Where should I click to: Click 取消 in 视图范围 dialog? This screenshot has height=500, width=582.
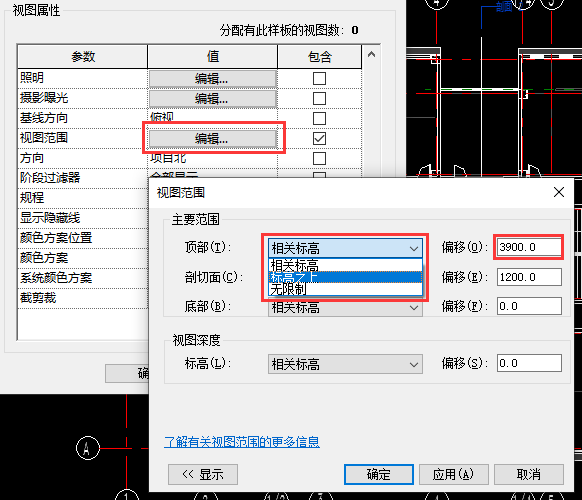(x=529, y=474)
